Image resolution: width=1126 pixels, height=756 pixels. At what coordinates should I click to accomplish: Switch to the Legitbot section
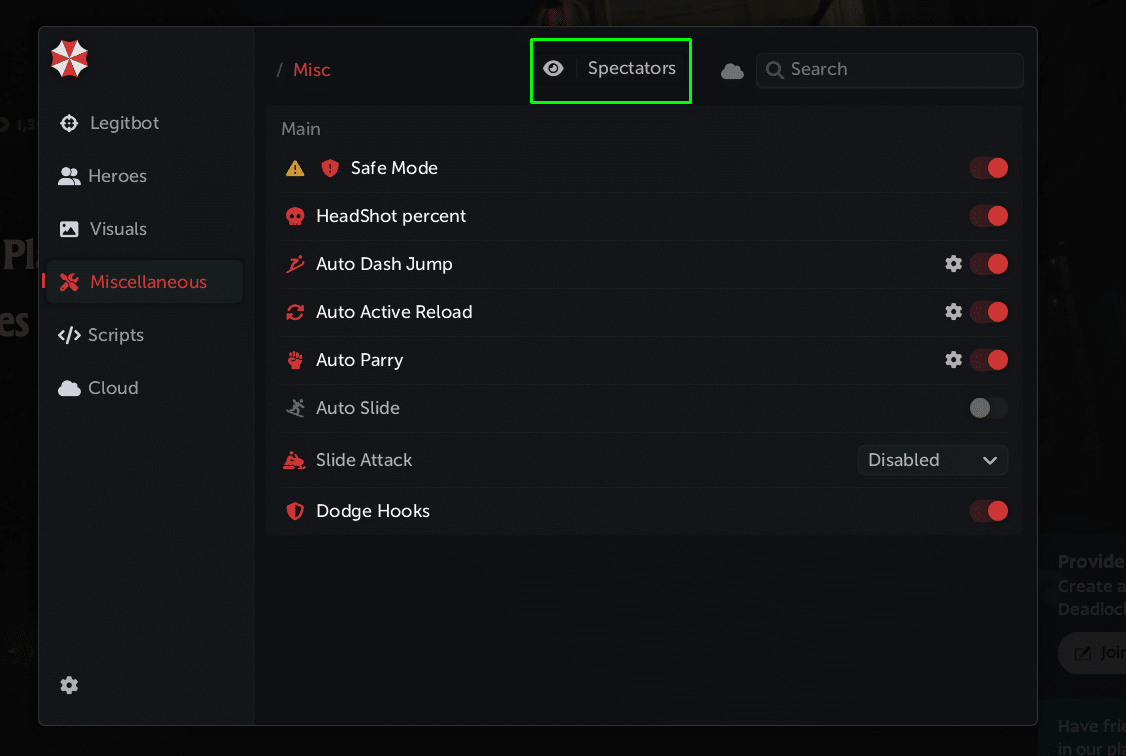click(x=124, y=123)
